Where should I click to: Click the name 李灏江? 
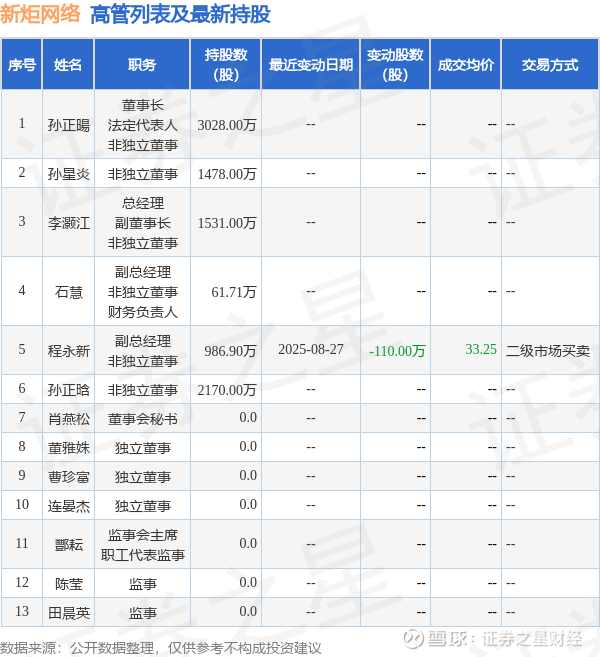click(69, 223)
